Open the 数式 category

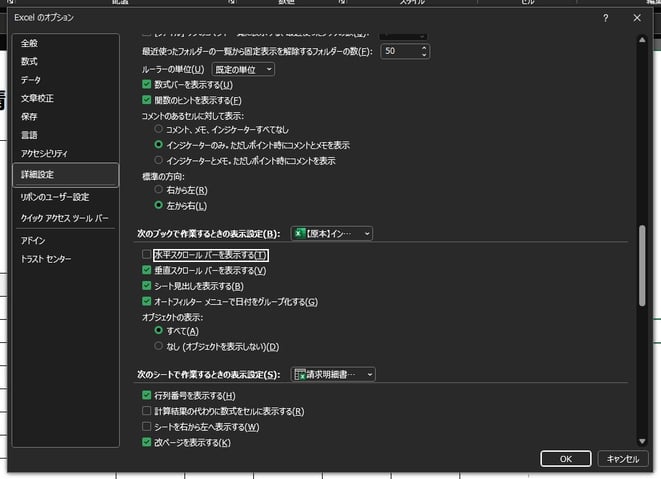(30, 62)
